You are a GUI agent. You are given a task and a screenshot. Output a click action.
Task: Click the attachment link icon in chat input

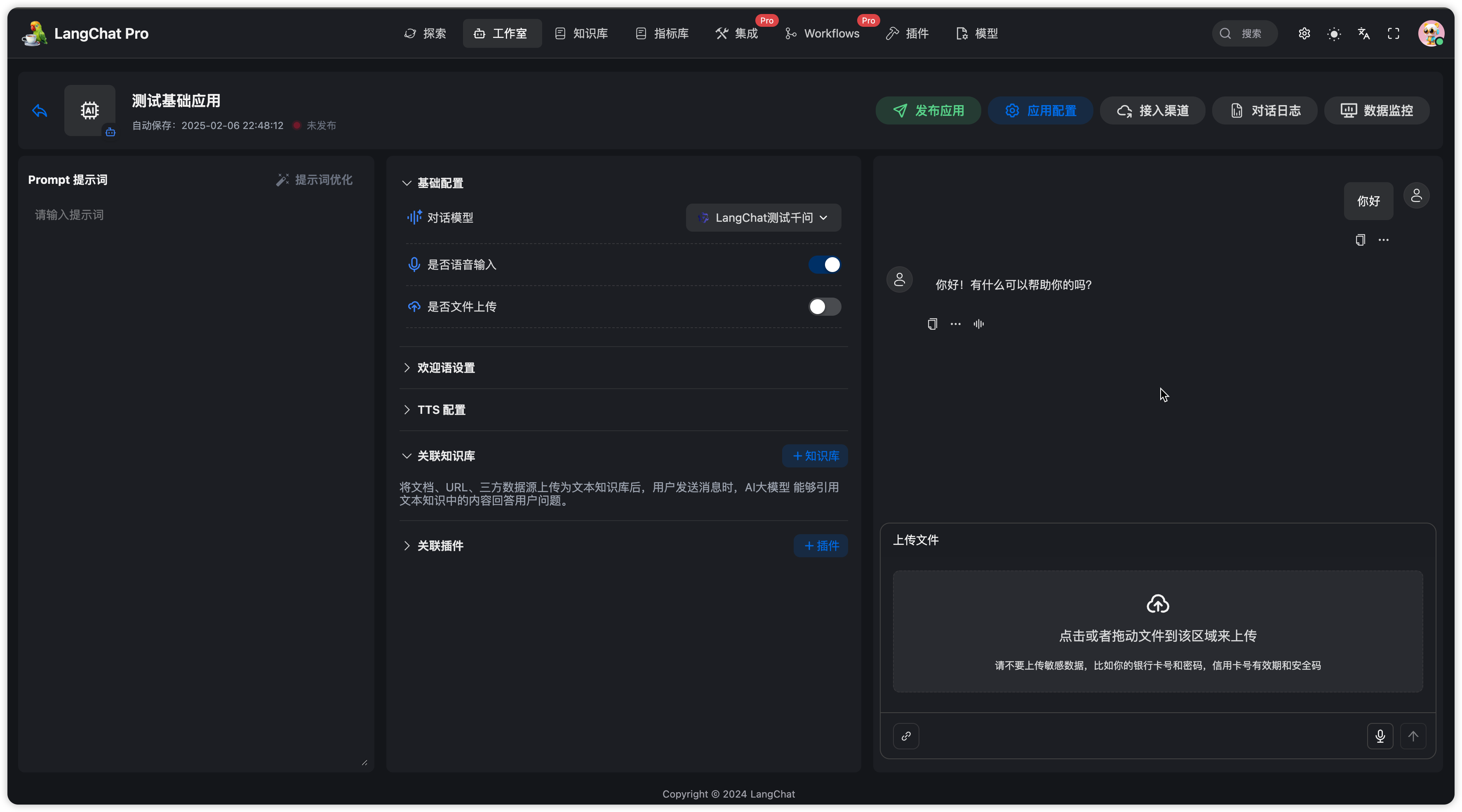(906, 736)
